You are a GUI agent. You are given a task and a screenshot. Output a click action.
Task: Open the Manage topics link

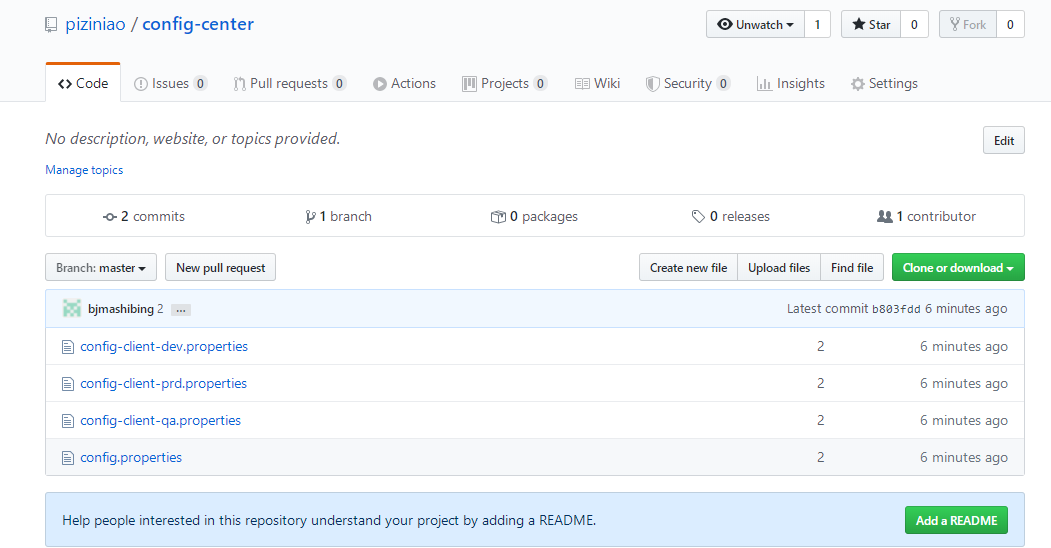point(84,170)
